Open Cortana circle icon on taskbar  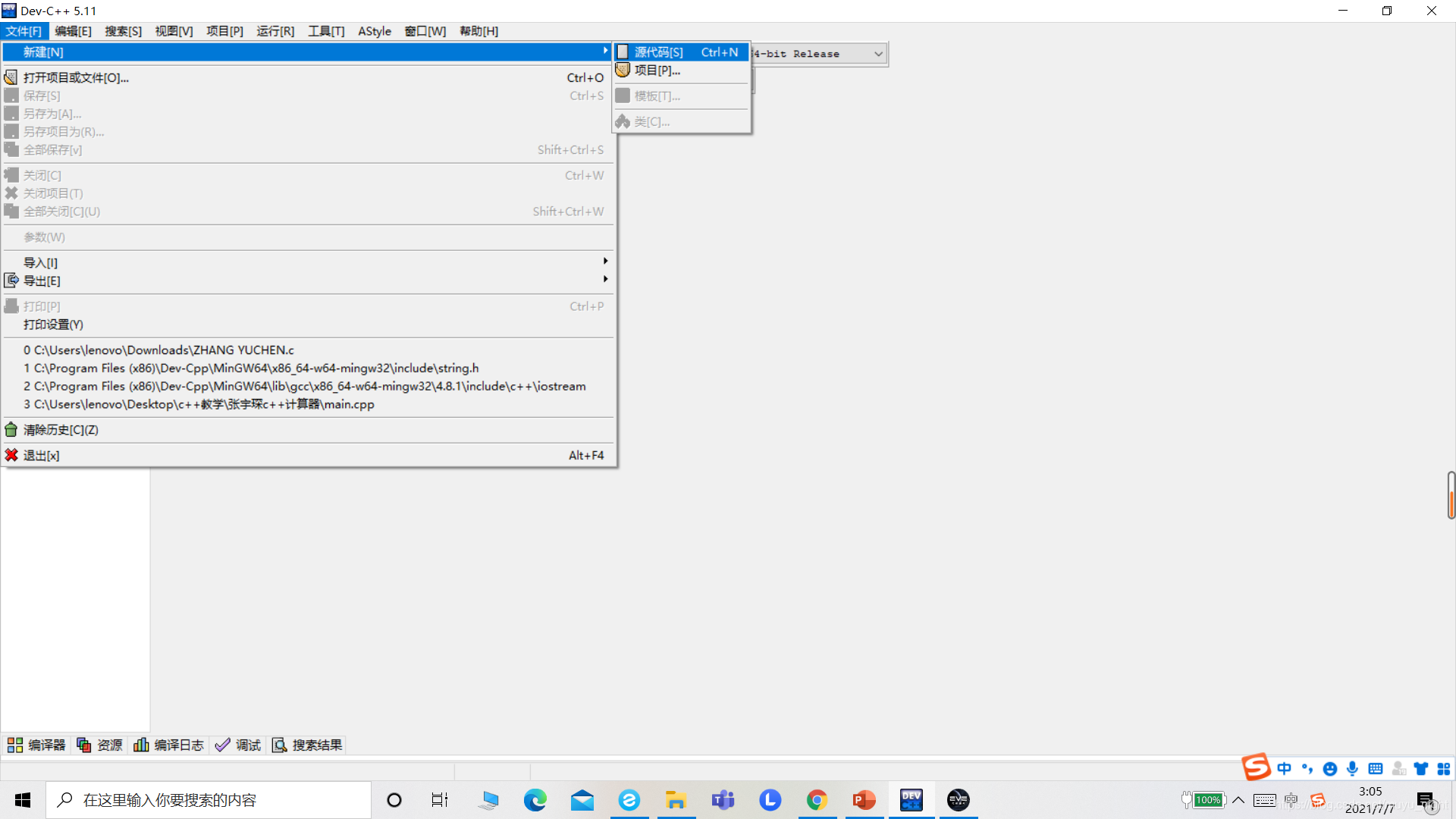(x=394, y=800)
